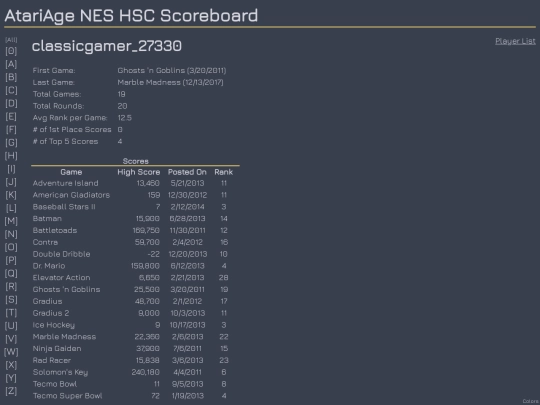Image resolution: width=540 pixels, height=405 pixels.
Task: Click the AtariAge NES HSC Scoreboard title
Action: [x=131, y=16]
